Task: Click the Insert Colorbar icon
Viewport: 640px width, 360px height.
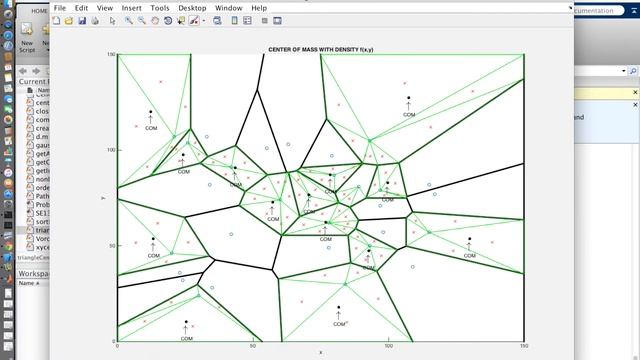Action: (x=234, y=20)
